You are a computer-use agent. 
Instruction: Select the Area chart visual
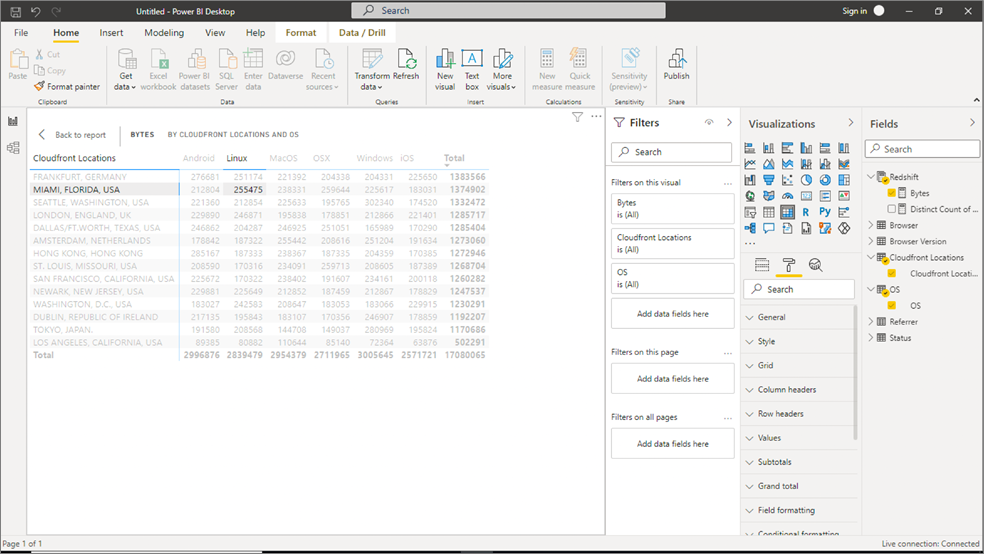pos(769,164)
